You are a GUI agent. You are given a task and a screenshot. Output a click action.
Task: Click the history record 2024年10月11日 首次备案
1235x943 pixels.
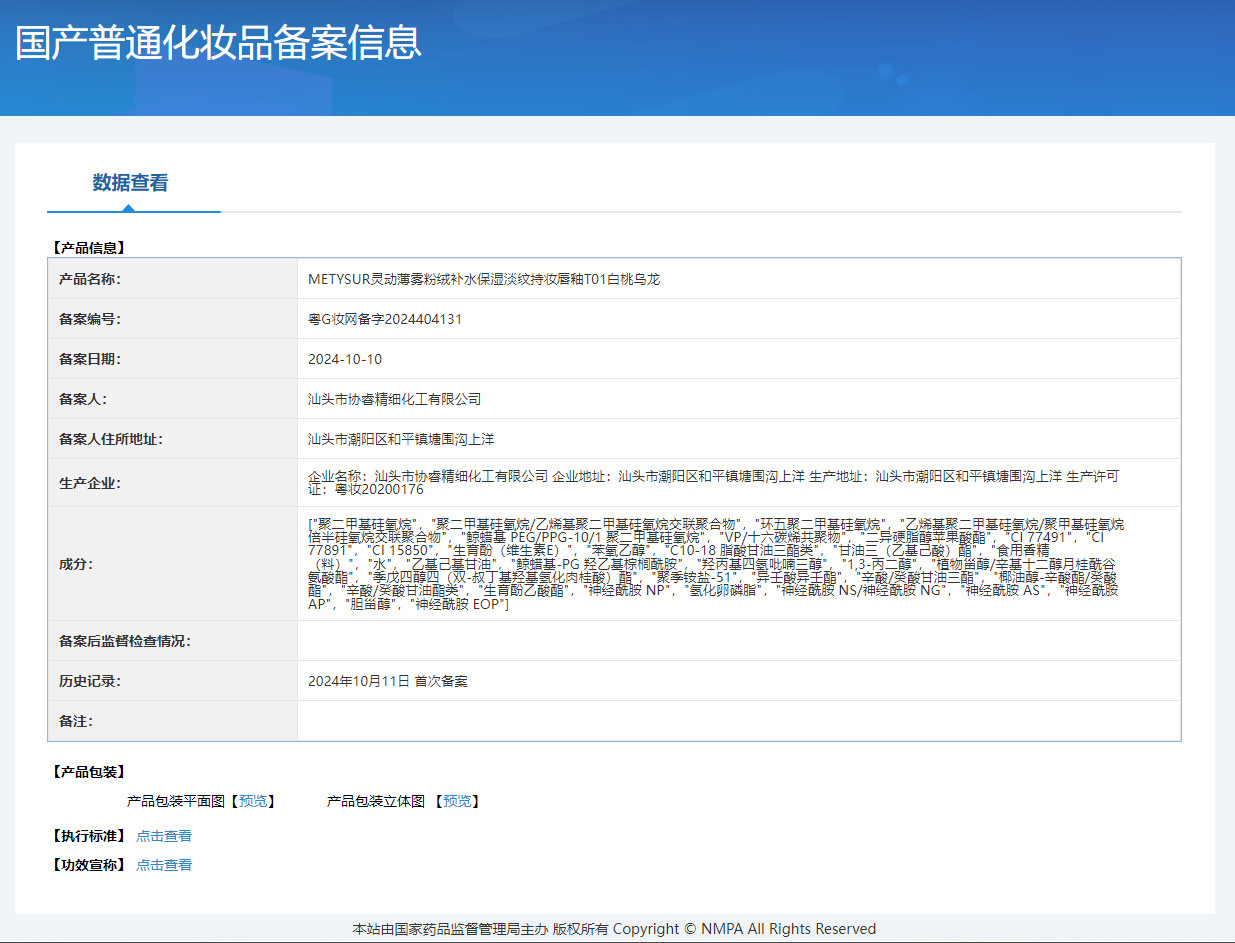click(x=388, y=681)
